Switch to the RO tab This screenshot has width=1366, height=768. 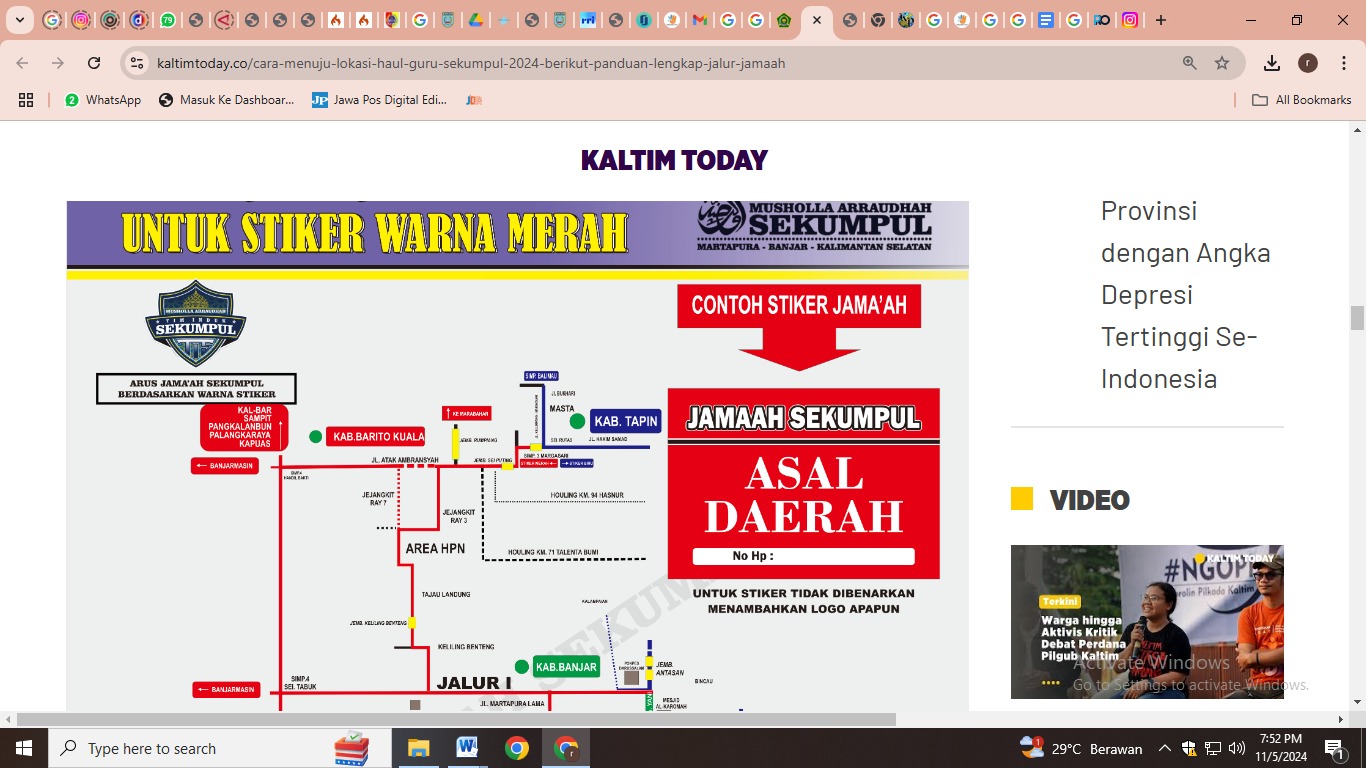point(1102,20)
